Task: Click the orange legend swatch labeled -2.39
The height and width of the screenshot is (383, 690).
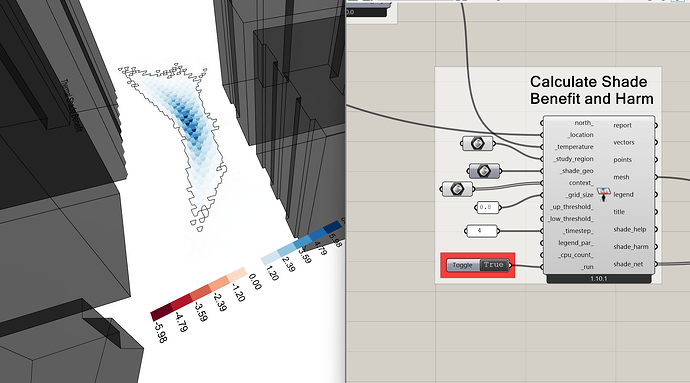Action: pos(219,283)
